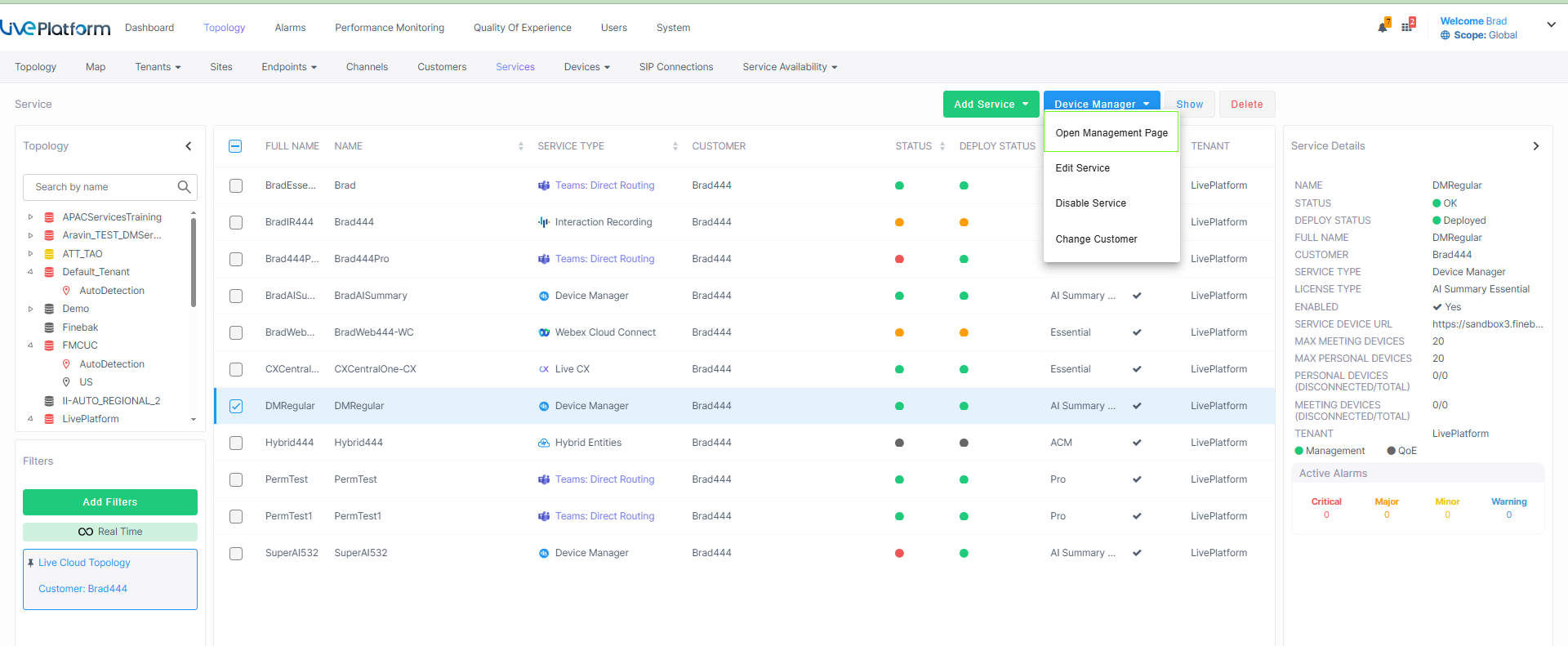Open the Add Service dropdown
This screenshot has width=1568, height=646.
(x=991, y=105)
